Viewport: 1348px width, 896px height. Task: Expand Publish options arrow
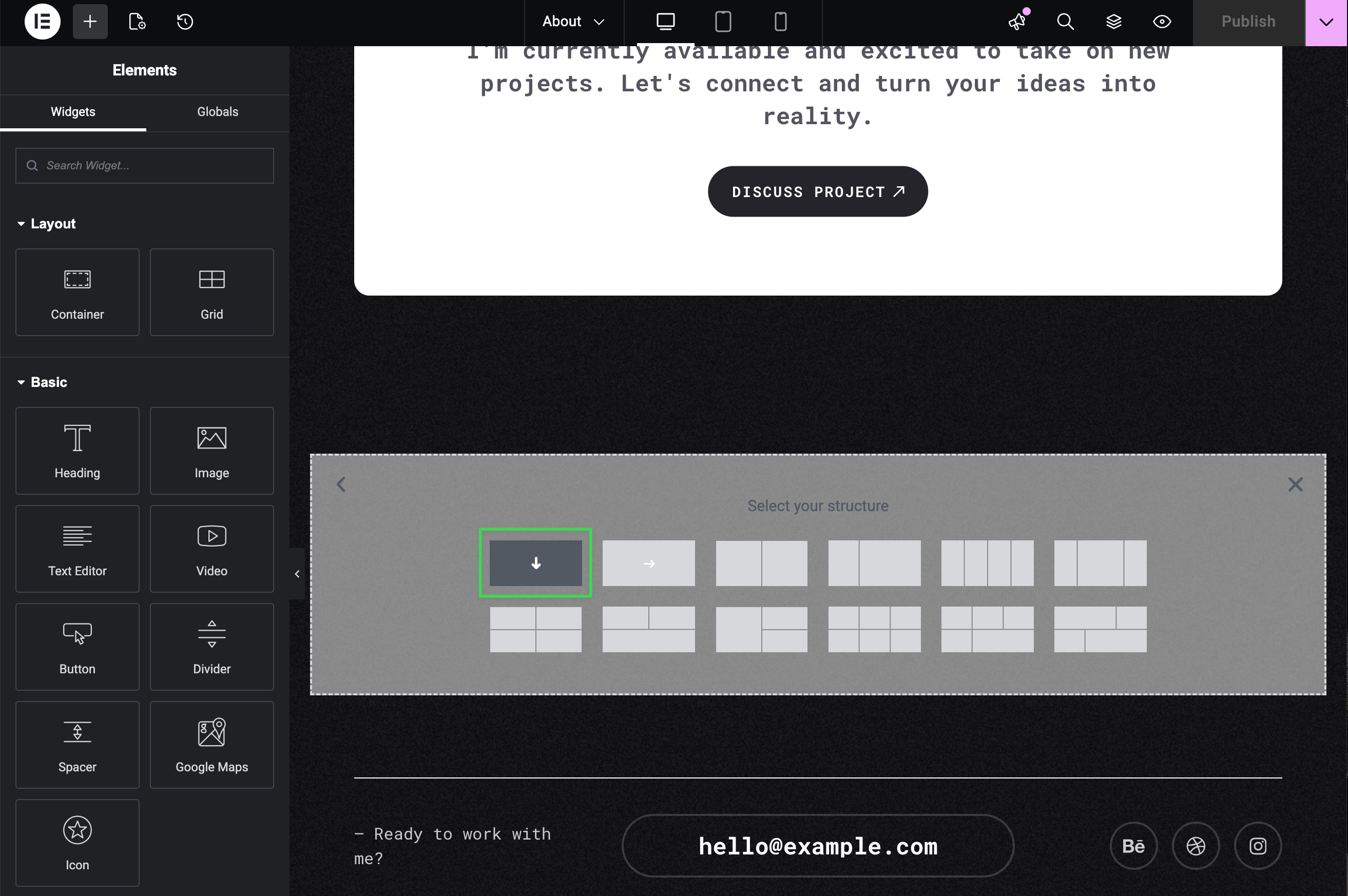click(1326, 22)
